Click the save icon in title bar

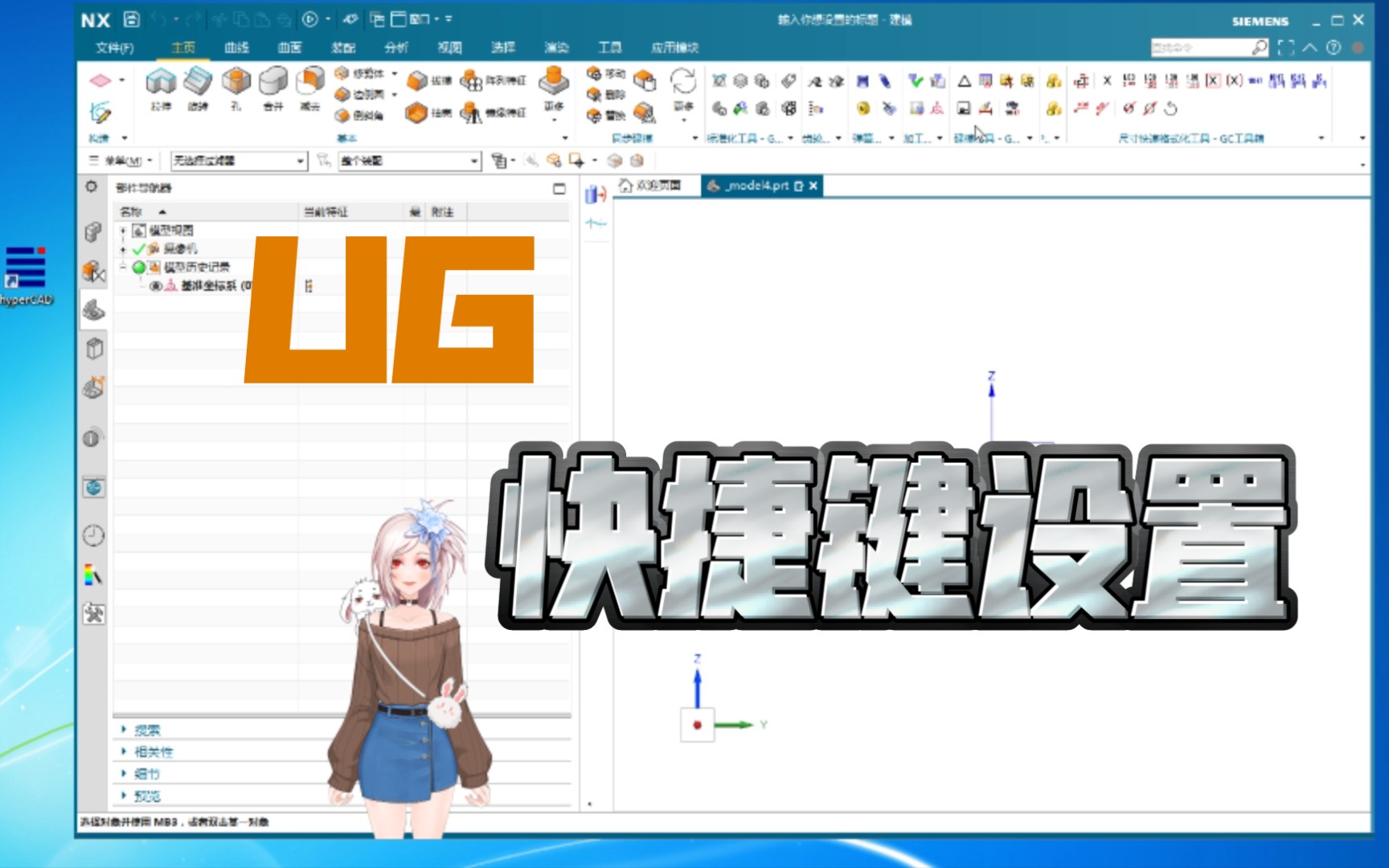pyautogui.click(x=132, y=19)
